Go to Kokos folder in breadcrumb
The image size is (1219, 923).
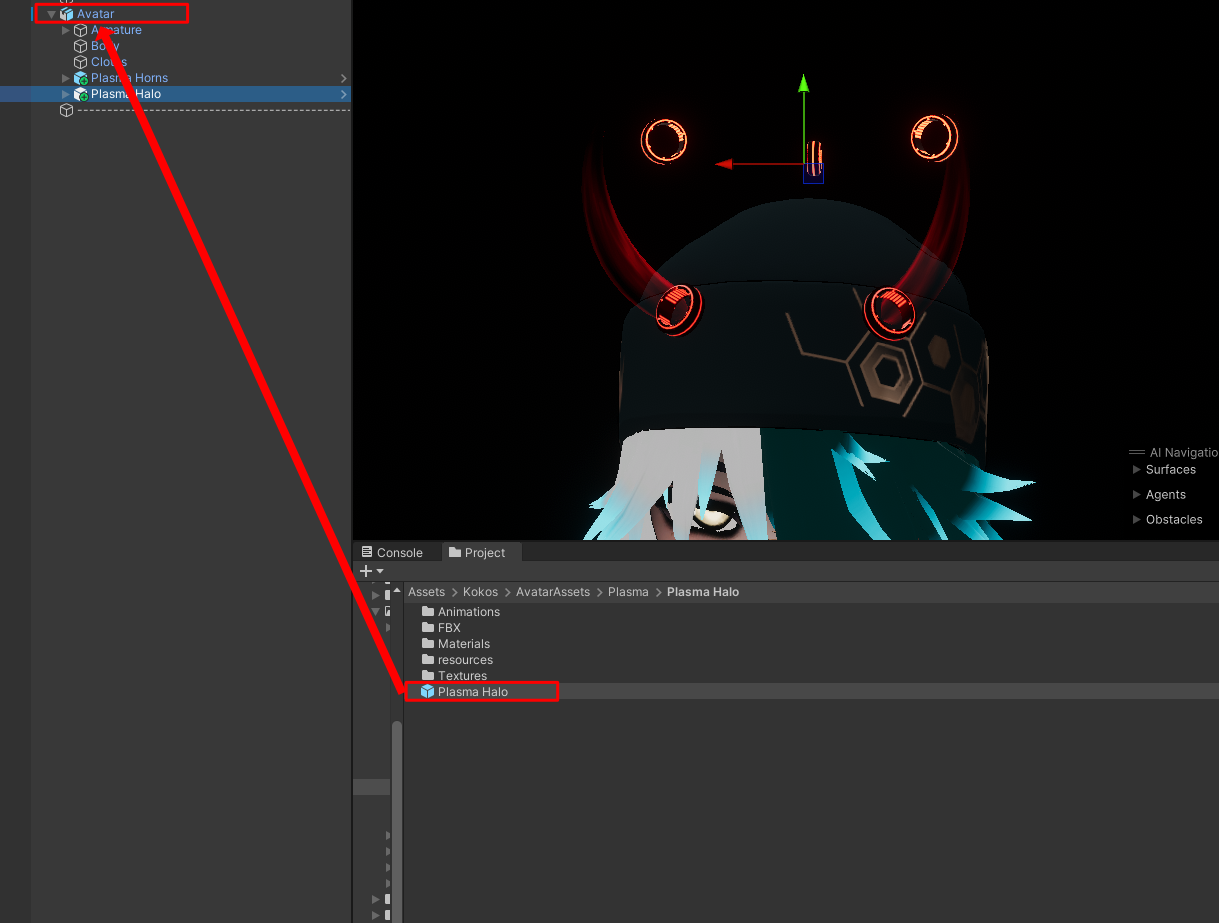480,592
